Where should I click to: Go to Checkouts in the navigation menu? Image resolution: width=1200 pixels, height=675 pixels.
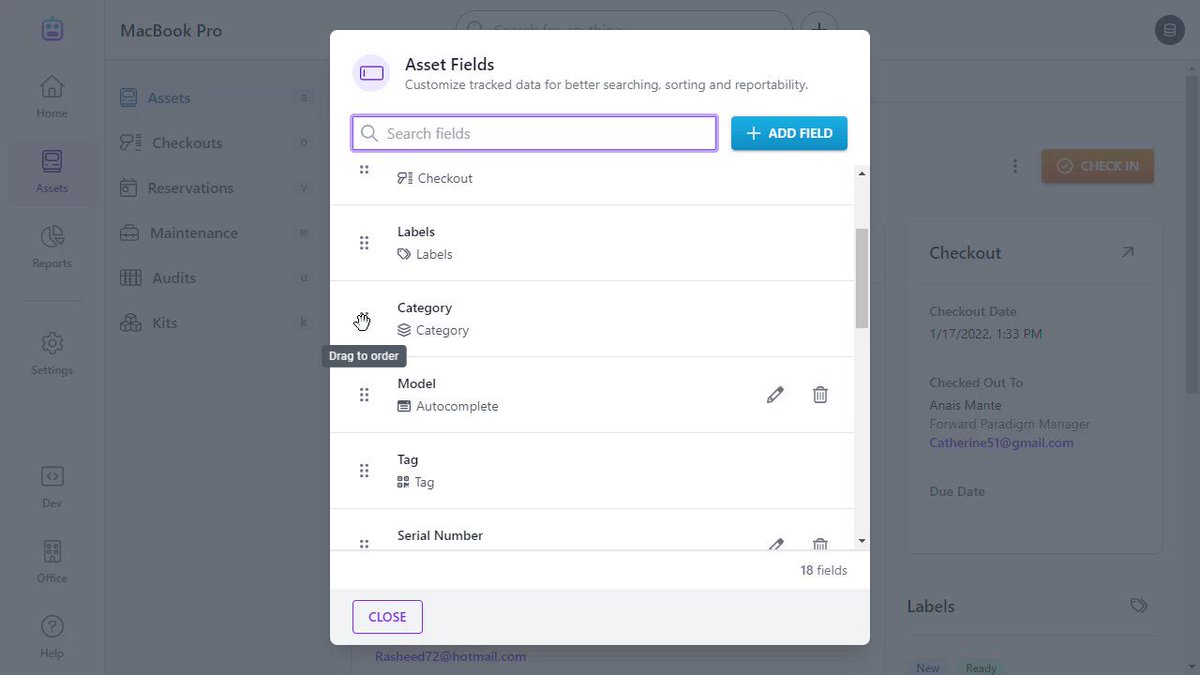[187, 143]
